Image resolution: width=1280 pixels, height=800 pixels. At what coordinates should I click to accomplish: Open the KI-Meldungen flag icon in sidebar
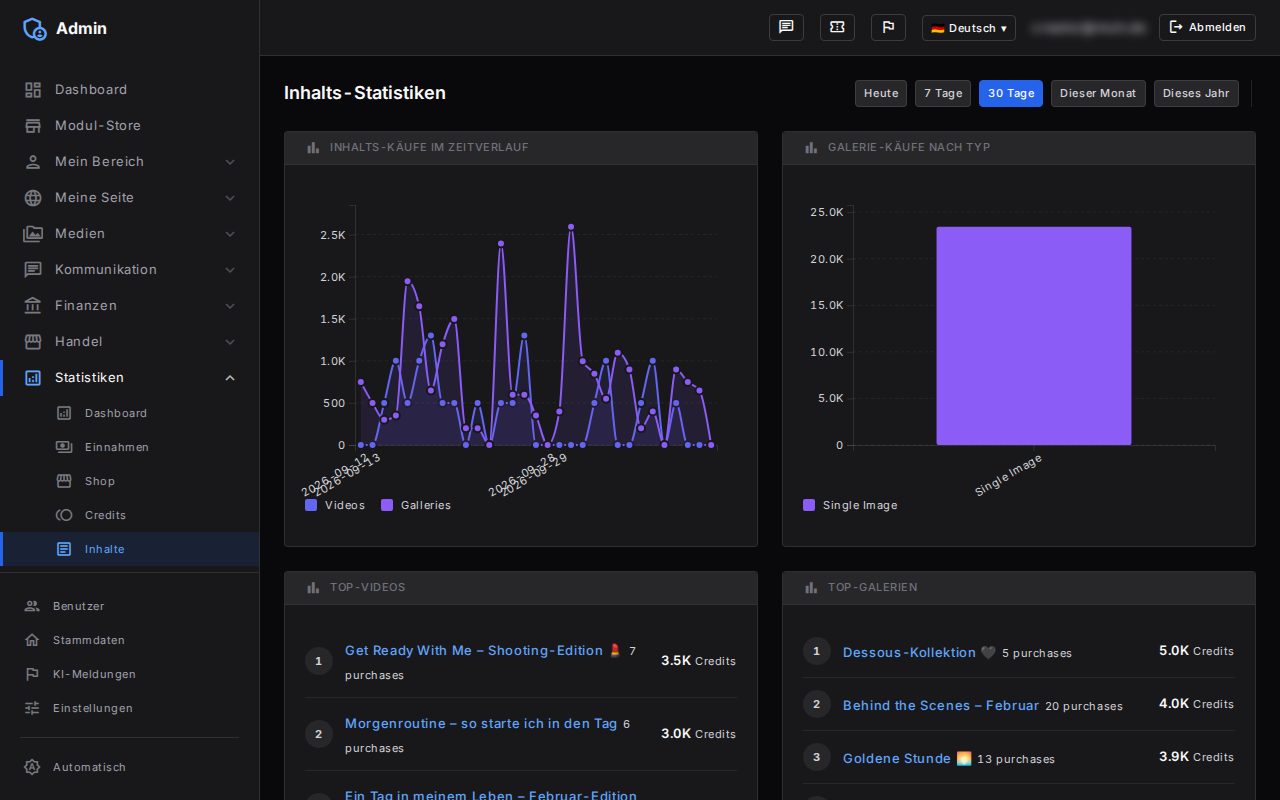[x=32, y=674]
